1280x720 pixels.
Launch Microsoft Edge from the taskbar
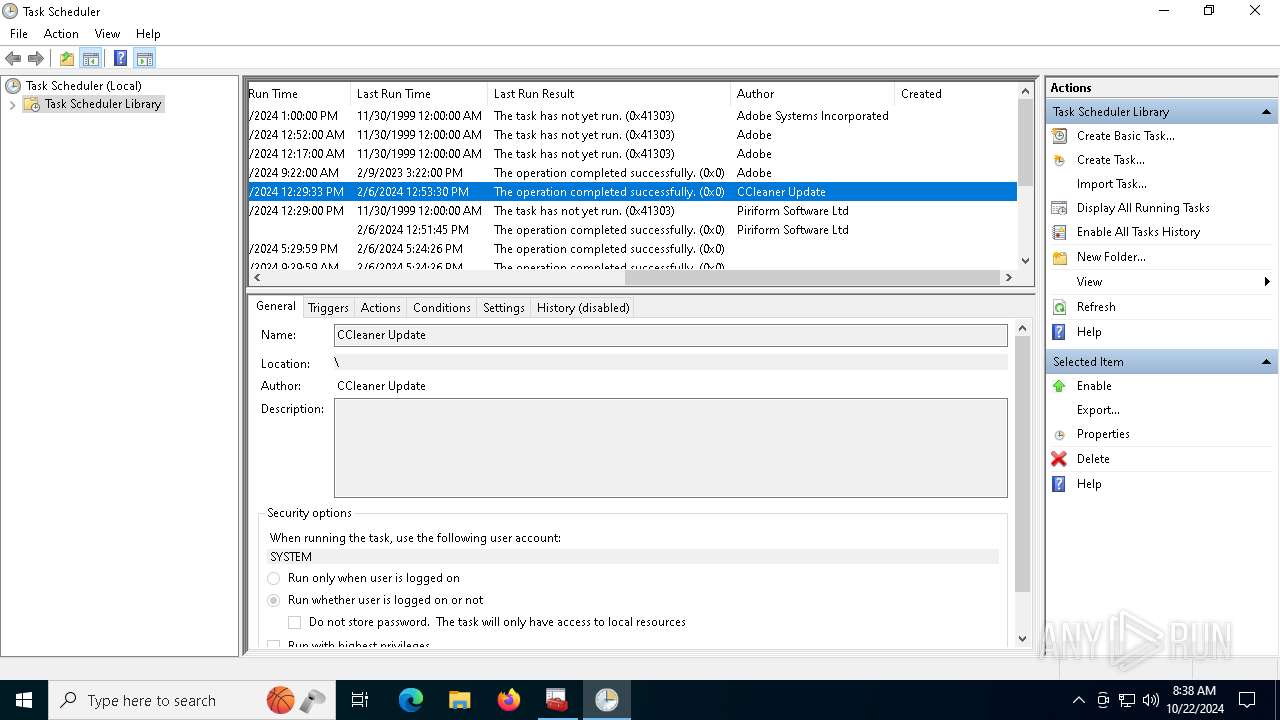tap(411, 700)
